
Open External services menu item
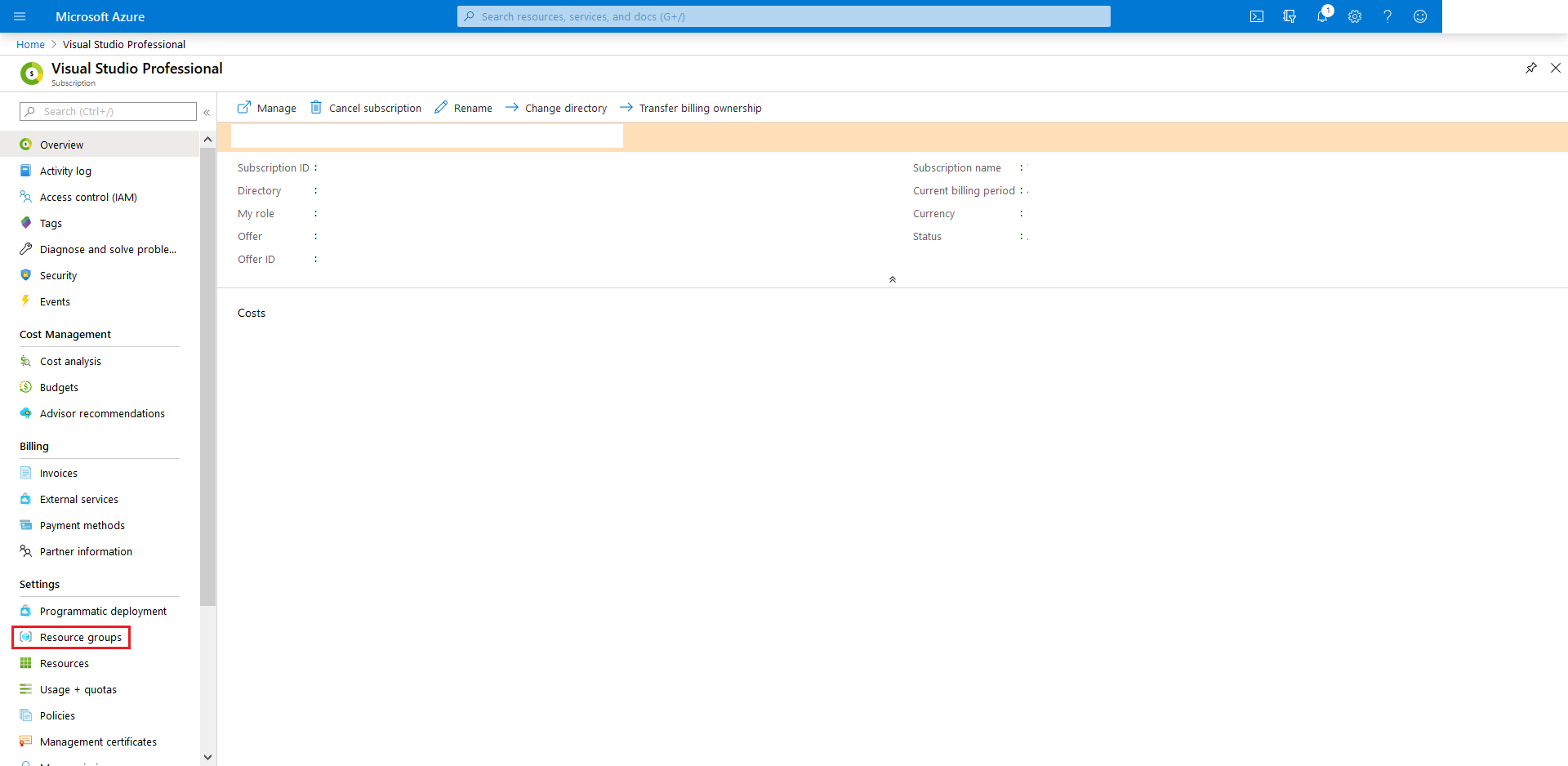point(100,499)
